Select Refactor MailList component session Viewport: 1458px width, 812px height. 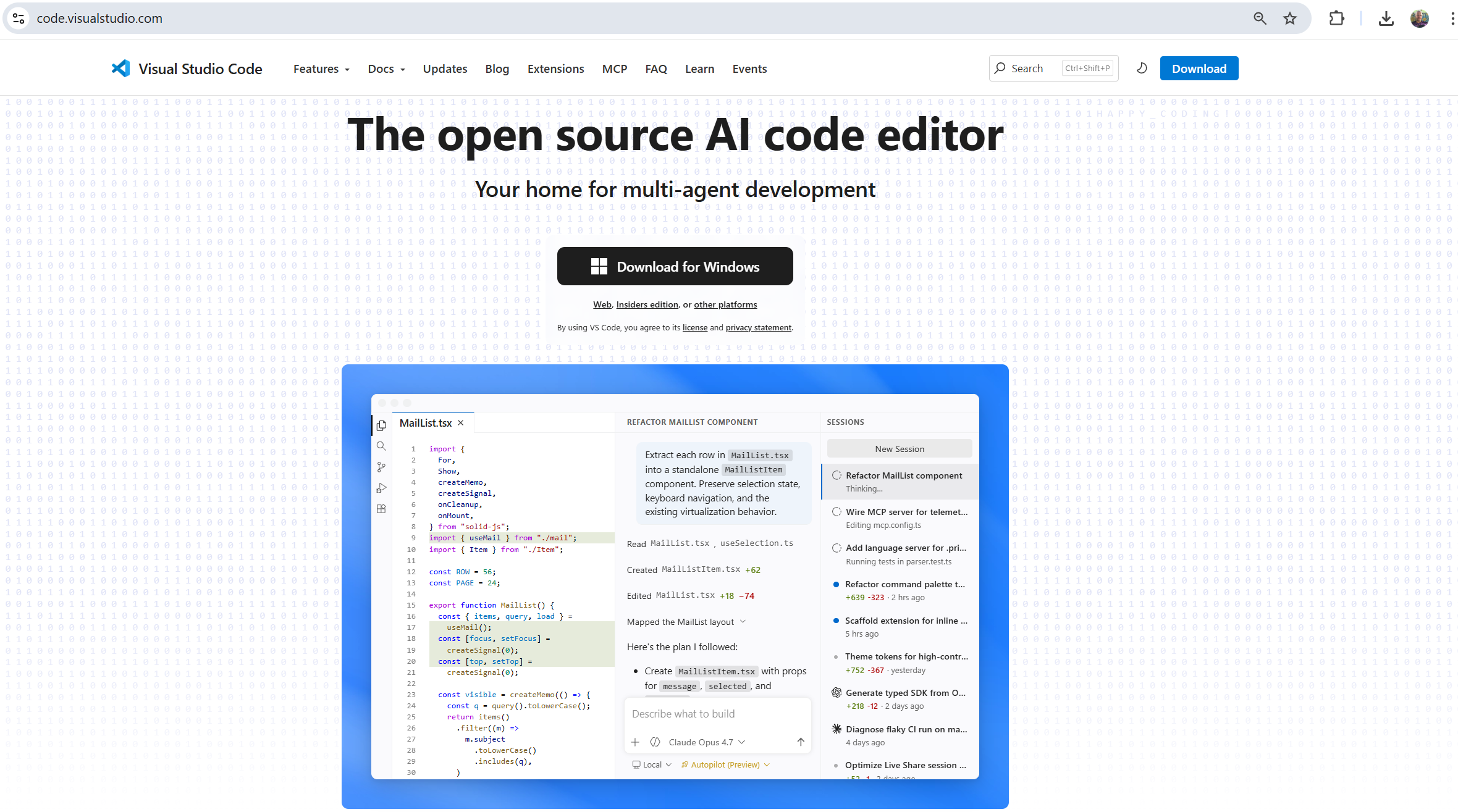[x=900, y=482]
